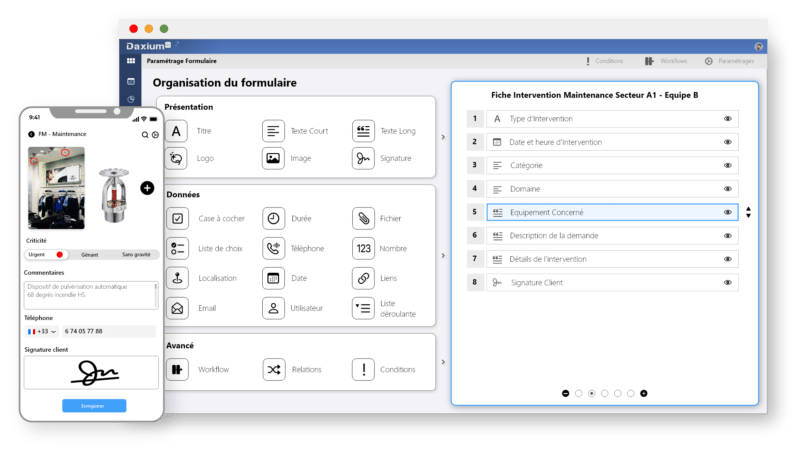Screen dimensions: 800x455
Task: Select the Workflow advanced element
Action: [178, 369]
